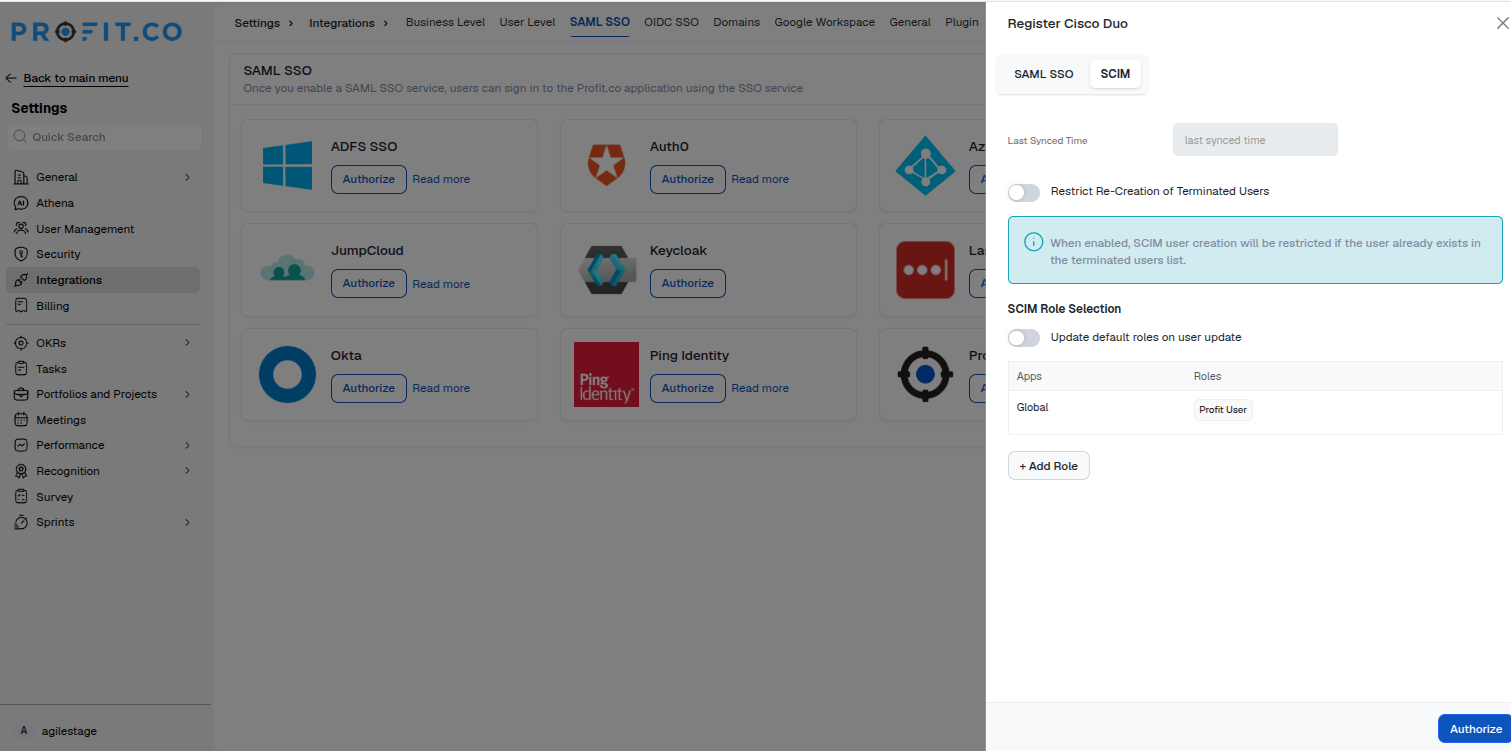Click the Tasks sidebar icon
Viewport: 1511px width, 751px height.
(21, 369)
